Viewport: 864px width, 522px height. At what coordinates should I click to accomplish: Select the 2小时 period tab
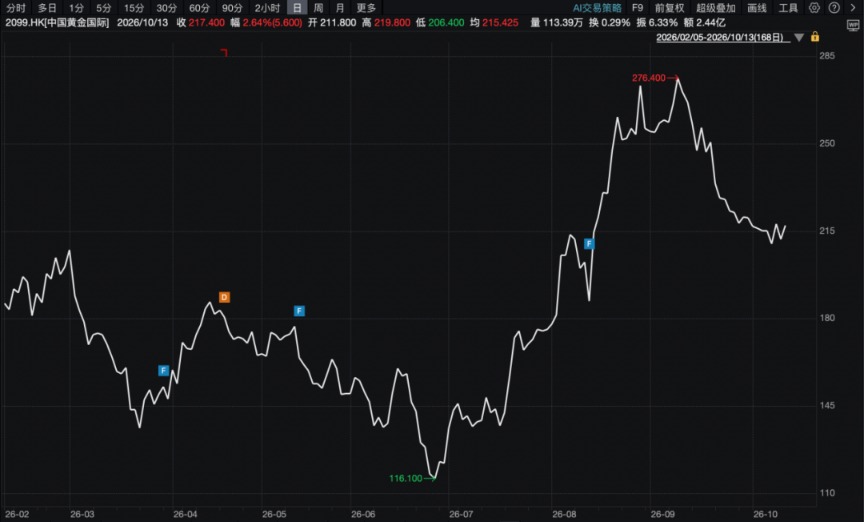tap(267, 8)
